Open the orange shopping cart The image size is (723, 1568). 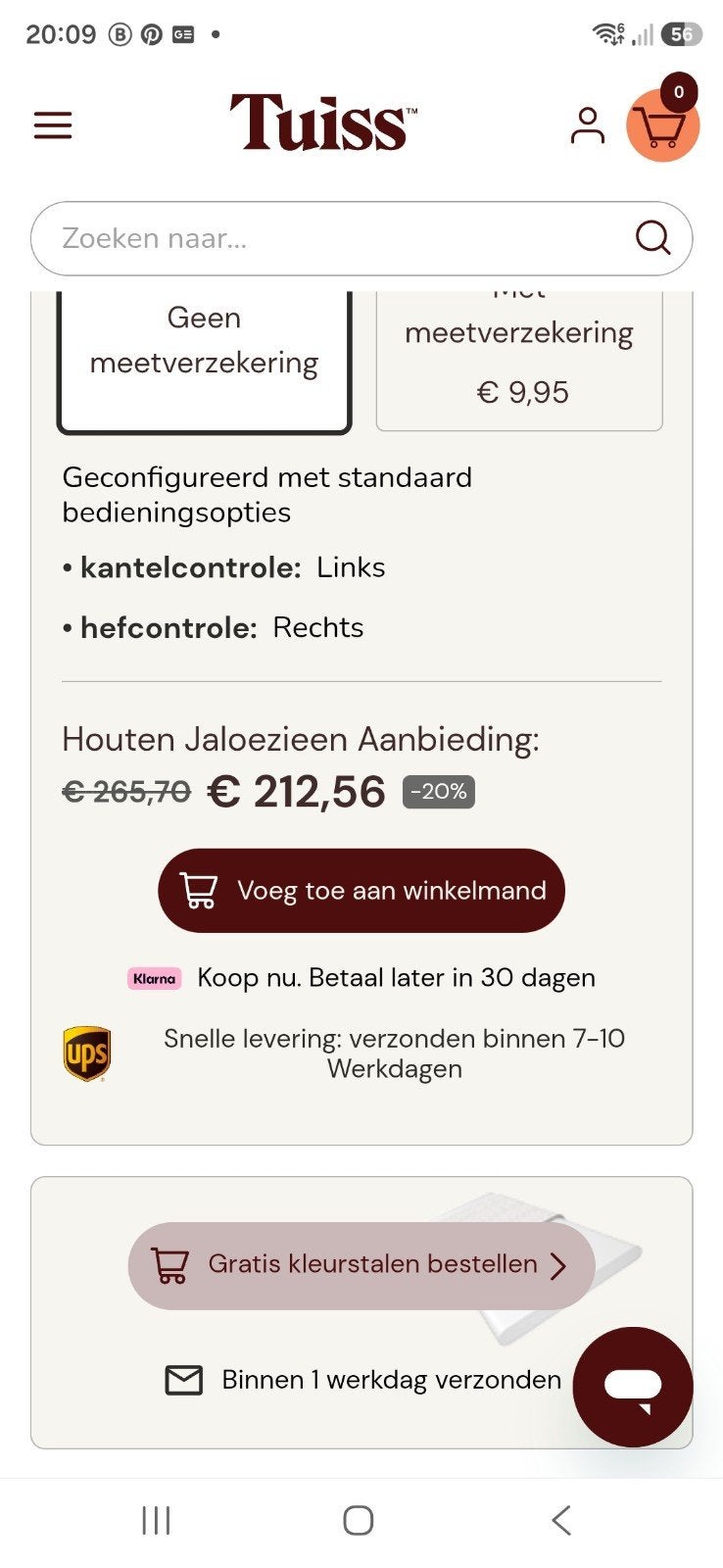[x=663, y=124]
